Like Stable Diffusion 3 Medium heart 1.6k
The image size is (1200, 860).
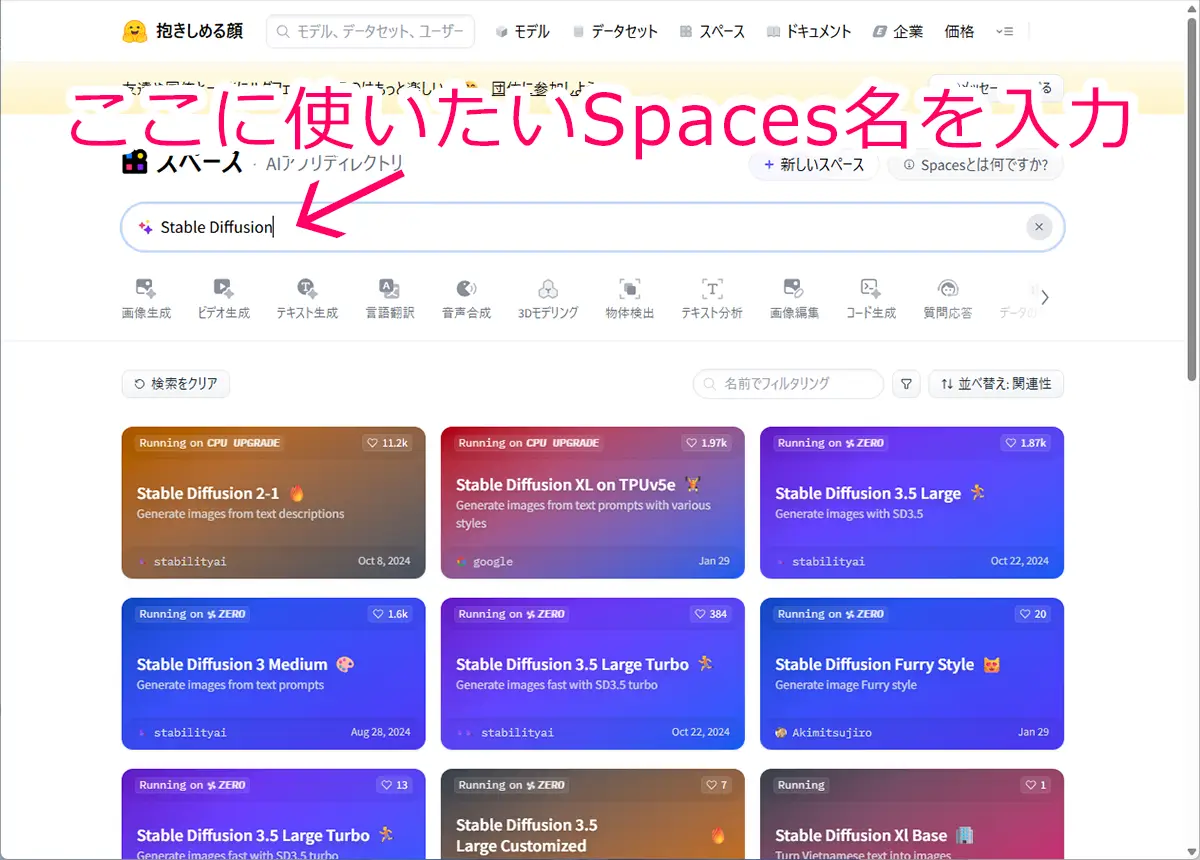pyautogui.click(x=389, y=614)
